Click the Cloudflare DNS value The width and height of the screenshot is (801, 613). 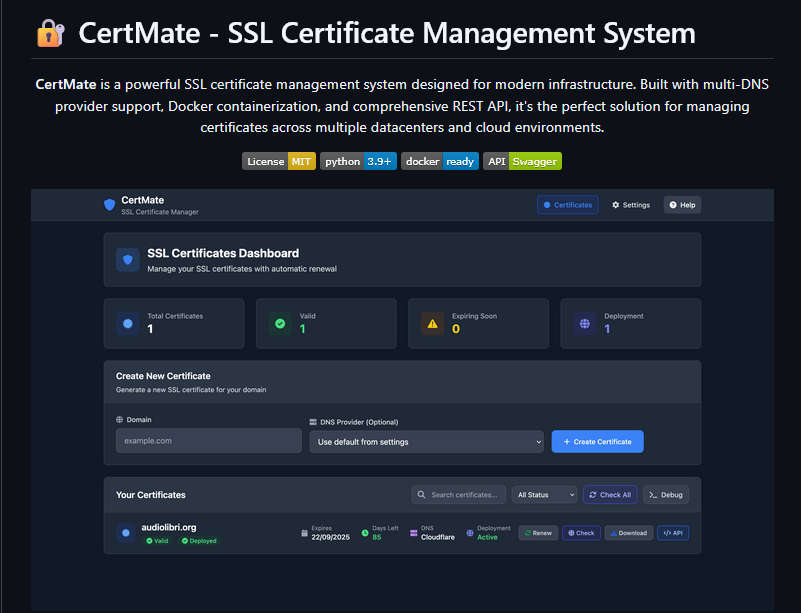point(438,537)
